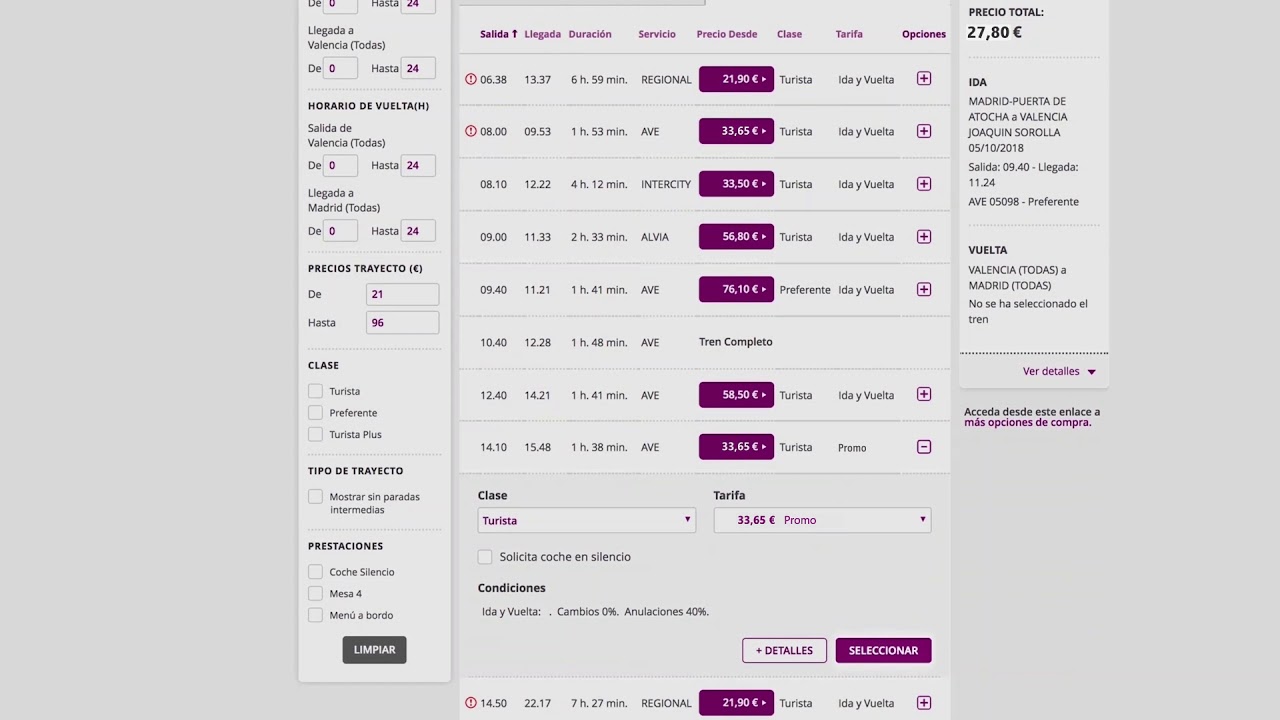
Task: Enable Solicita coche en silencio checkbox
Action: point(485,557)
